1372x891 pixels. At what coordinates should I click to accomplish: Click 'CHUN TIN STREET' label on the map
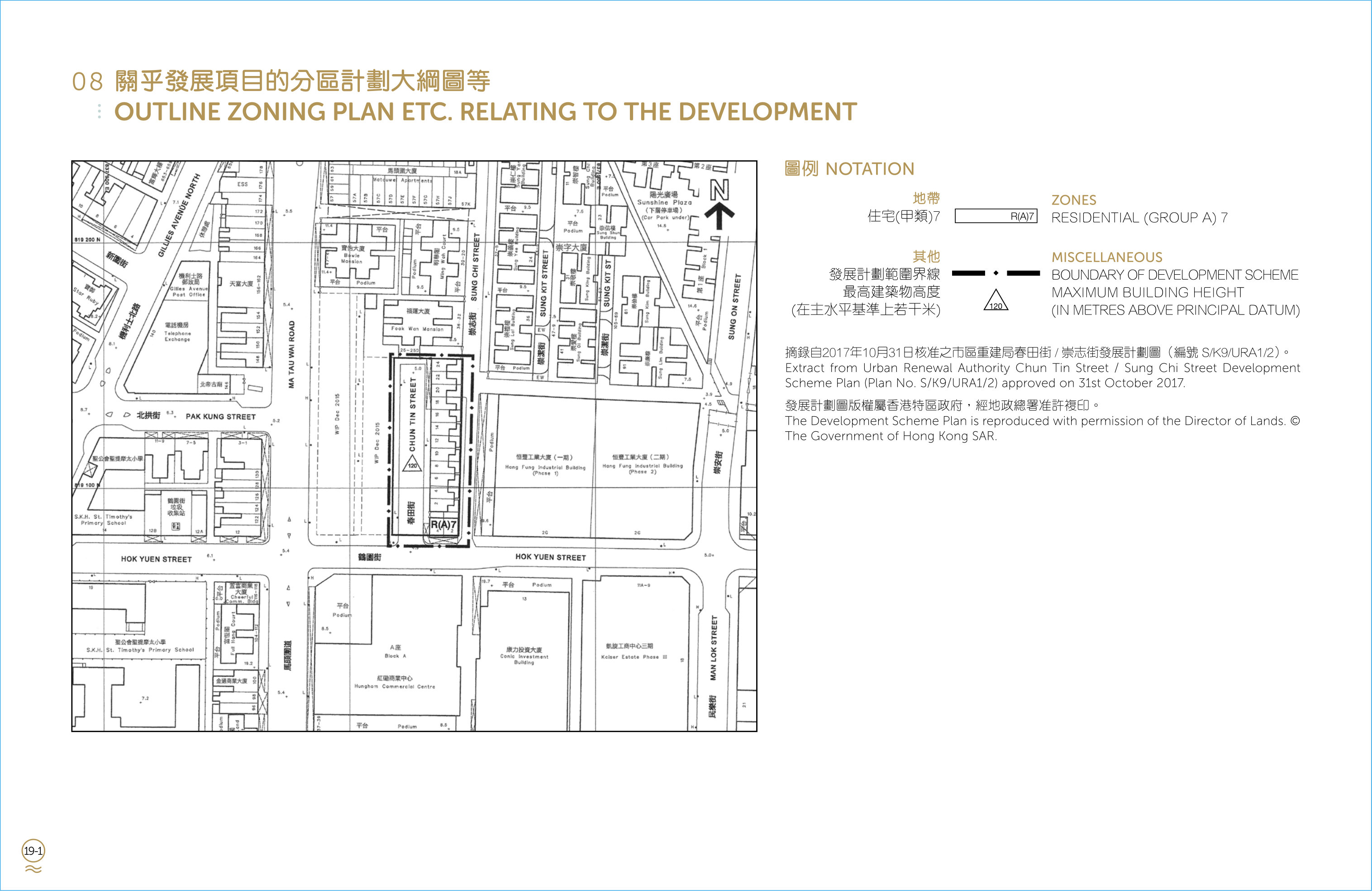pyautogui.click(x=412, y=415)
